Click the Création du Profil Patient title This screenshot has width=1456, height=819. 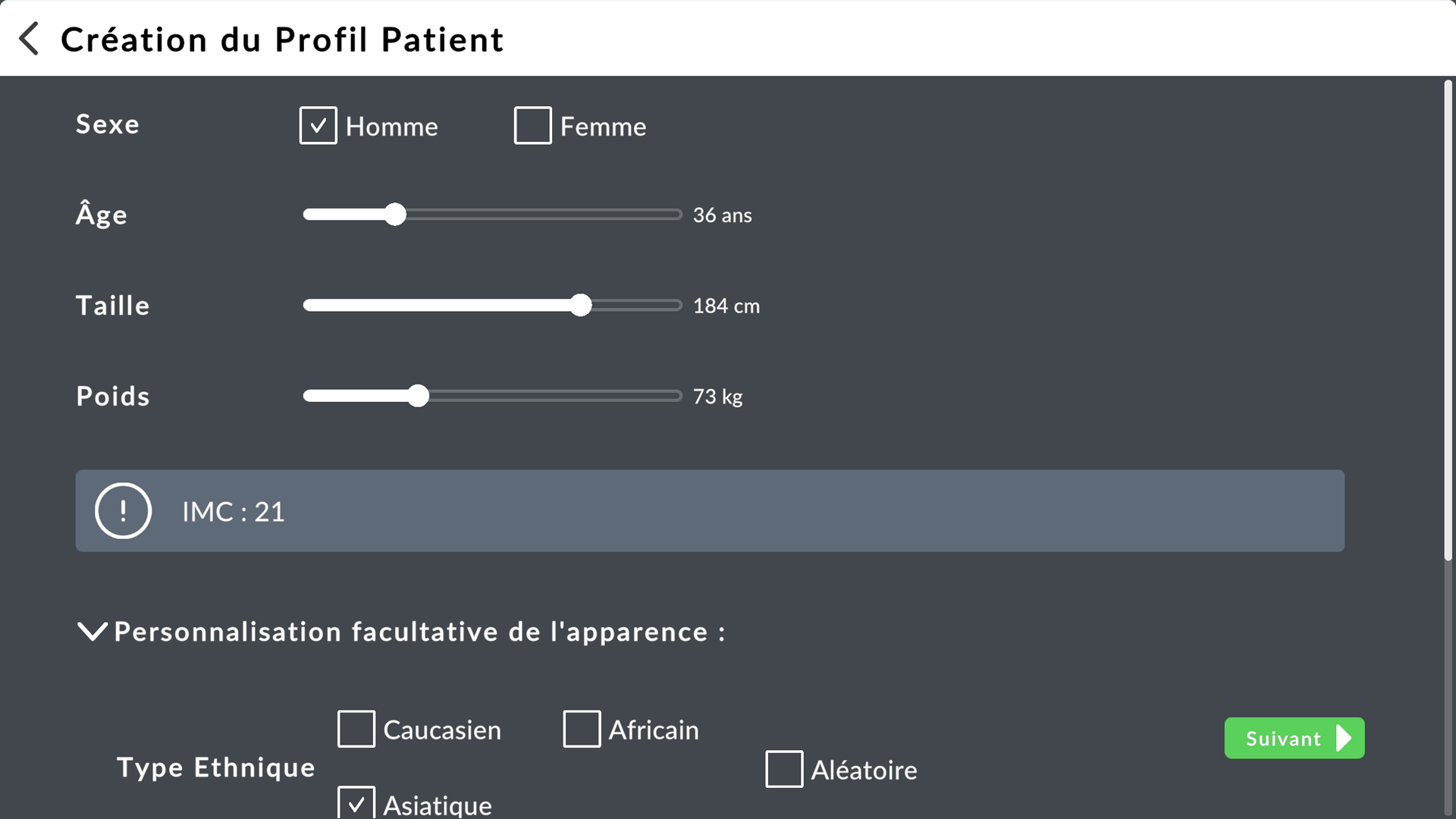pos(282,39)
